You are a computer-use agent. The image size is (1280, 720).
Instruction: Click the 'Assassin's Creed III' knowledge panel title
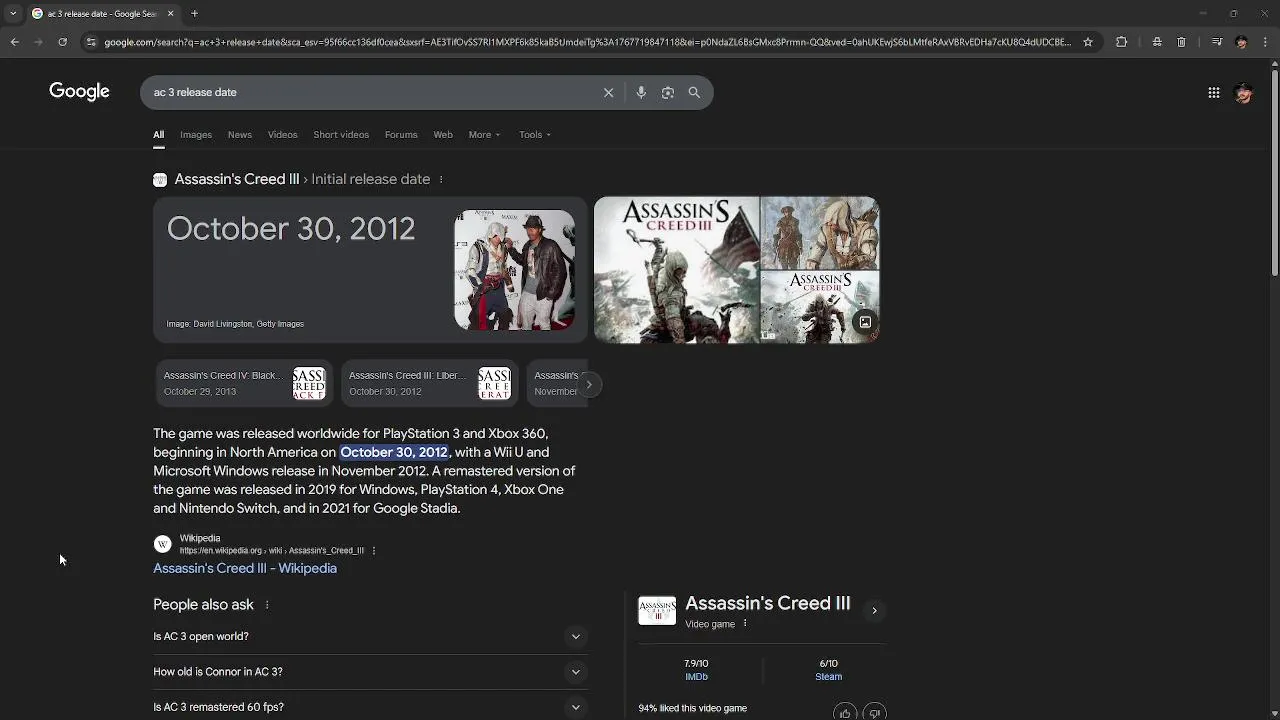[768, 603]
